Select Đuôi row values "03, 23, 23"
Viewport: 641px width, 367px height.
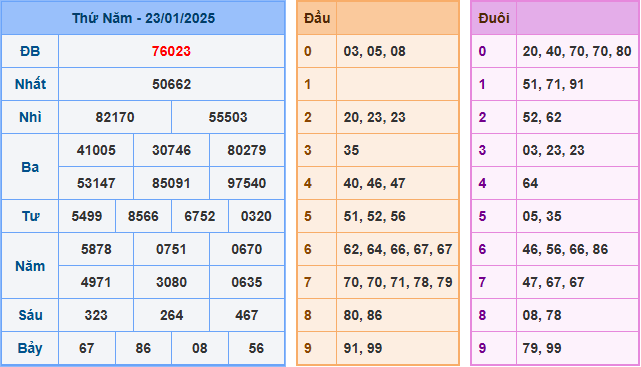(x=554, y=150)
